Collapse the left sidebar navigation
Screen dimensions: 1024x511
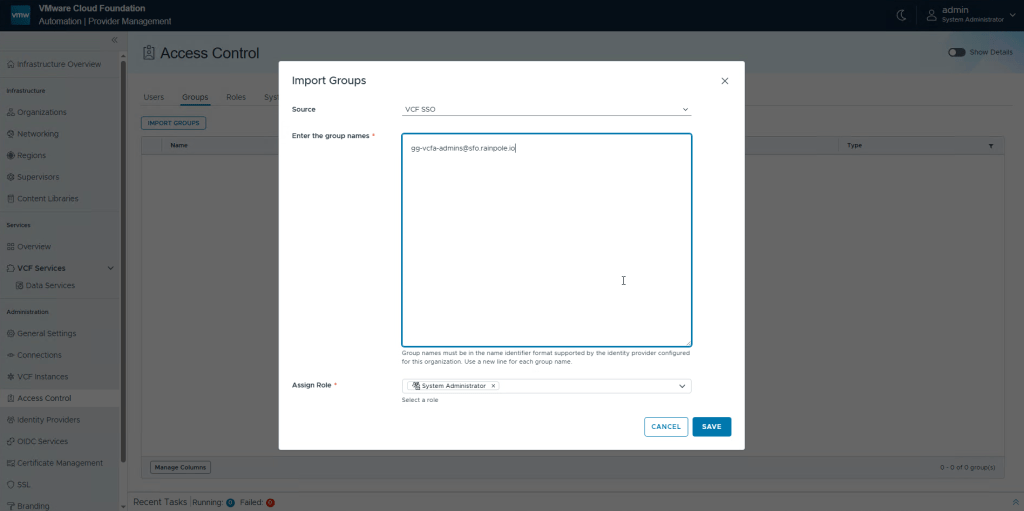tap(114, 40)
